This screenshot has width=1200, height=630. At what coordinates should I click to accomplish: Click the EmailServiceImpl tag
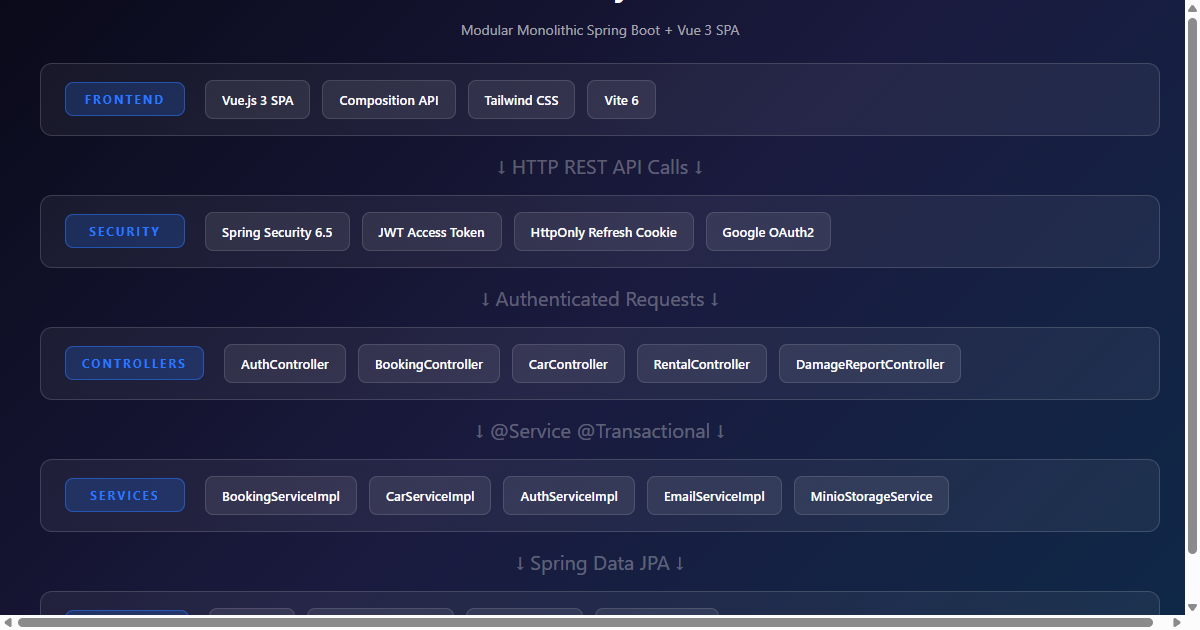point(714,496)
